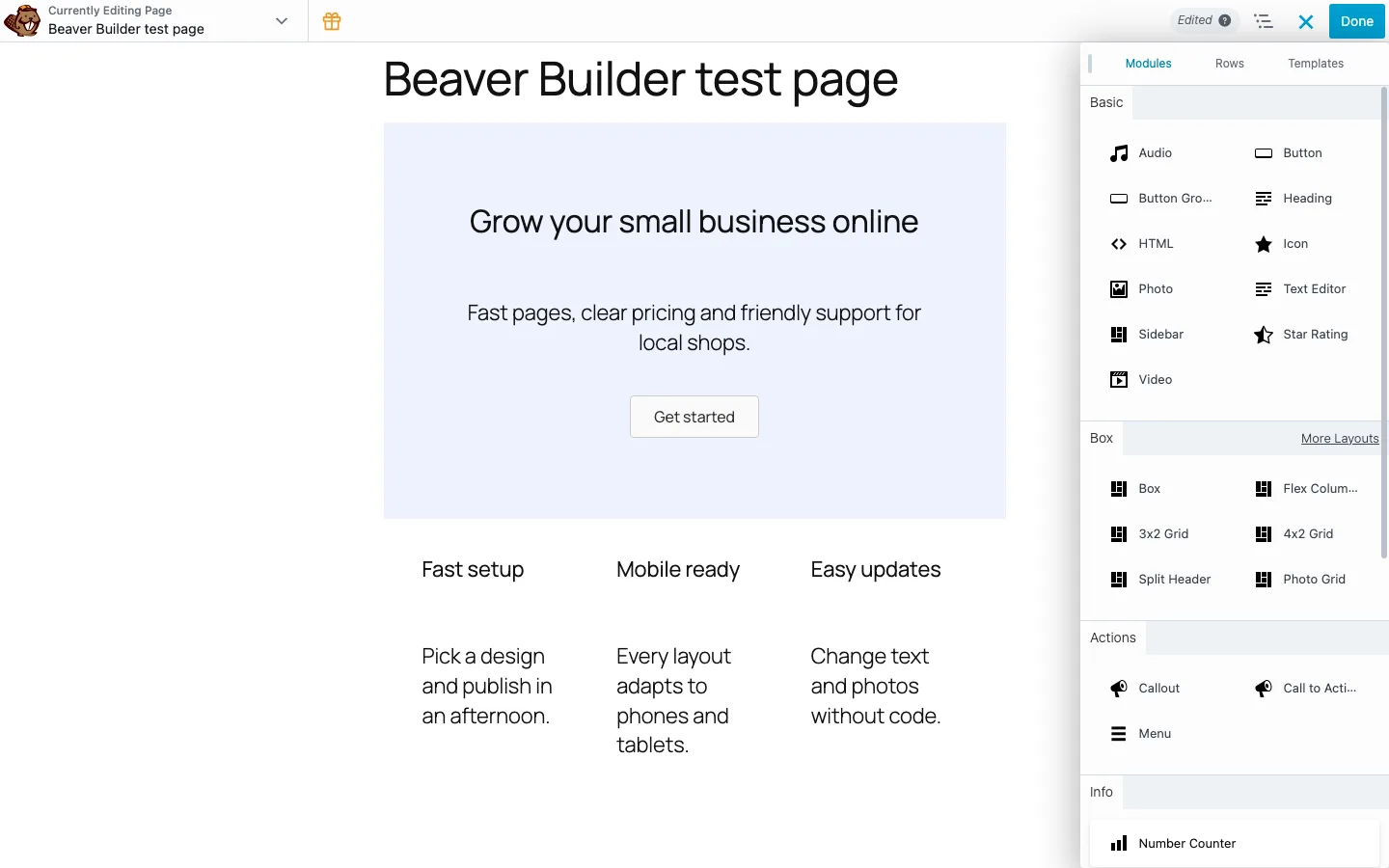Select the Grow your small business online heading
Viewport: 1389px width, 868px height.
click(x=694, y=222)
